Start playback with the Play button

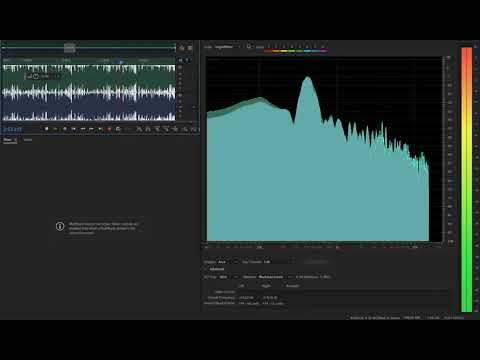56,129
